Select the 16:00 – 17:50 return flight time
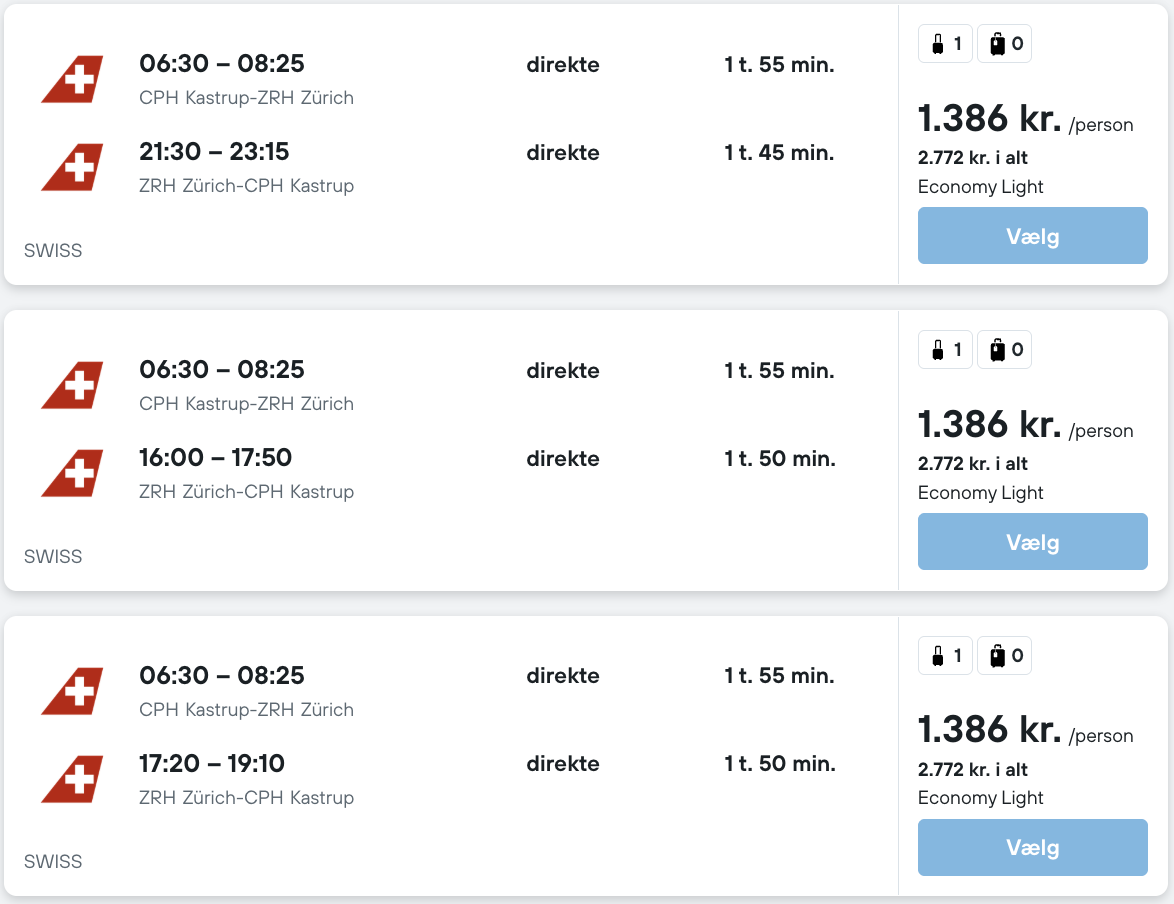The height and width of the screenshot is (904, 1174). (215, 458)
